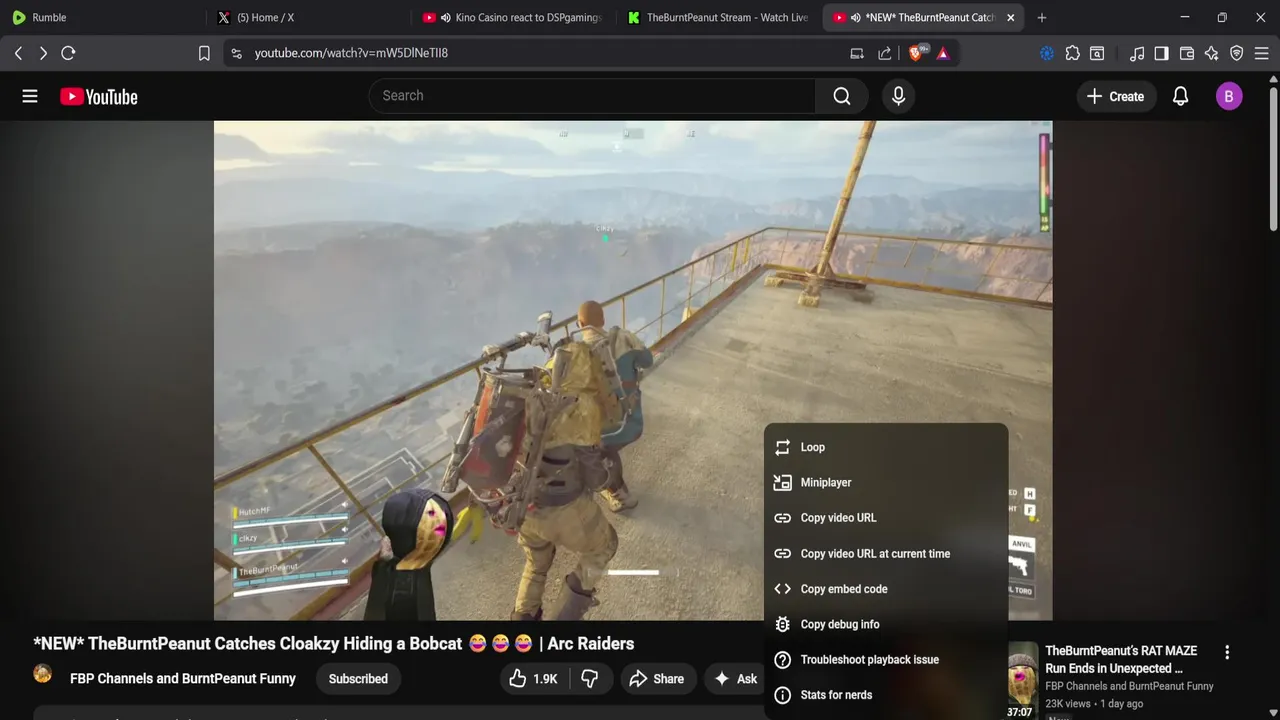
Task: Click the magnifier search button
Action: coord(842,96)
